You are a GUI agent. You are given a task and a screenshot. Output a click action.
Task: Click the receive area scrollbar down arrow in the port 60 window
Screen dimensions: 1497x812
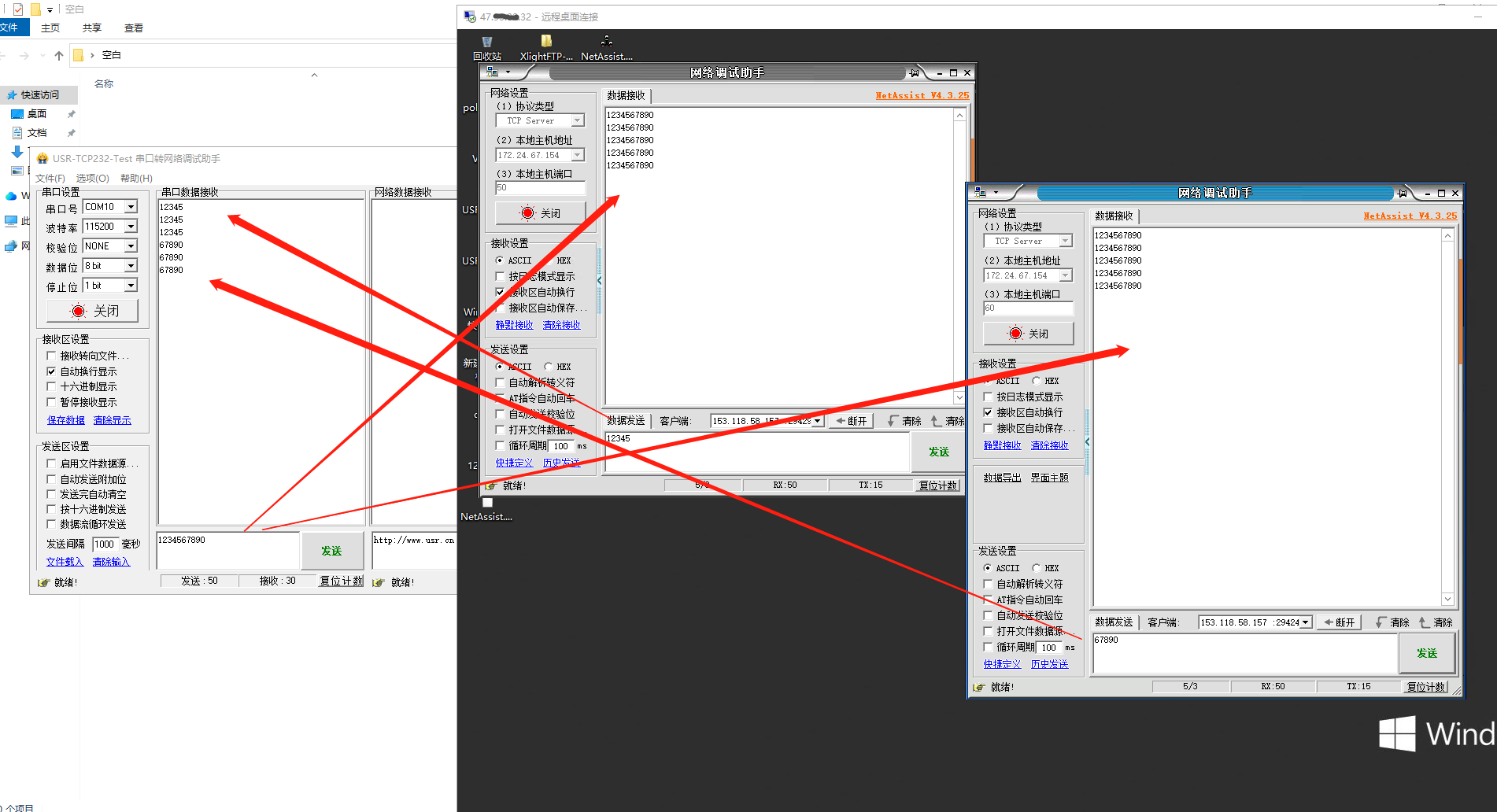coord(1447,599)
